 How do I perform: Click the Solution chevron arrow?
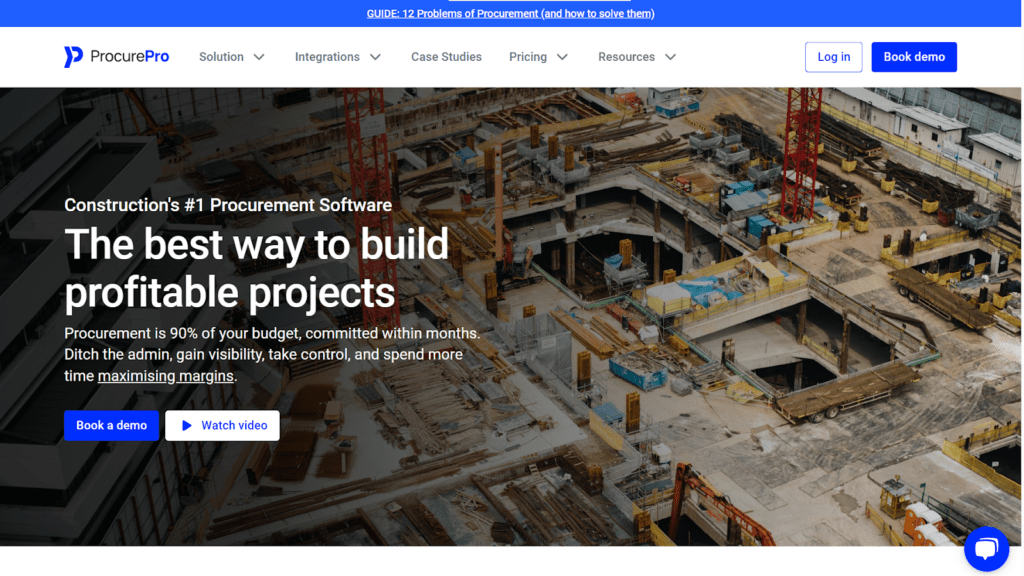click(x=258, y=57)
